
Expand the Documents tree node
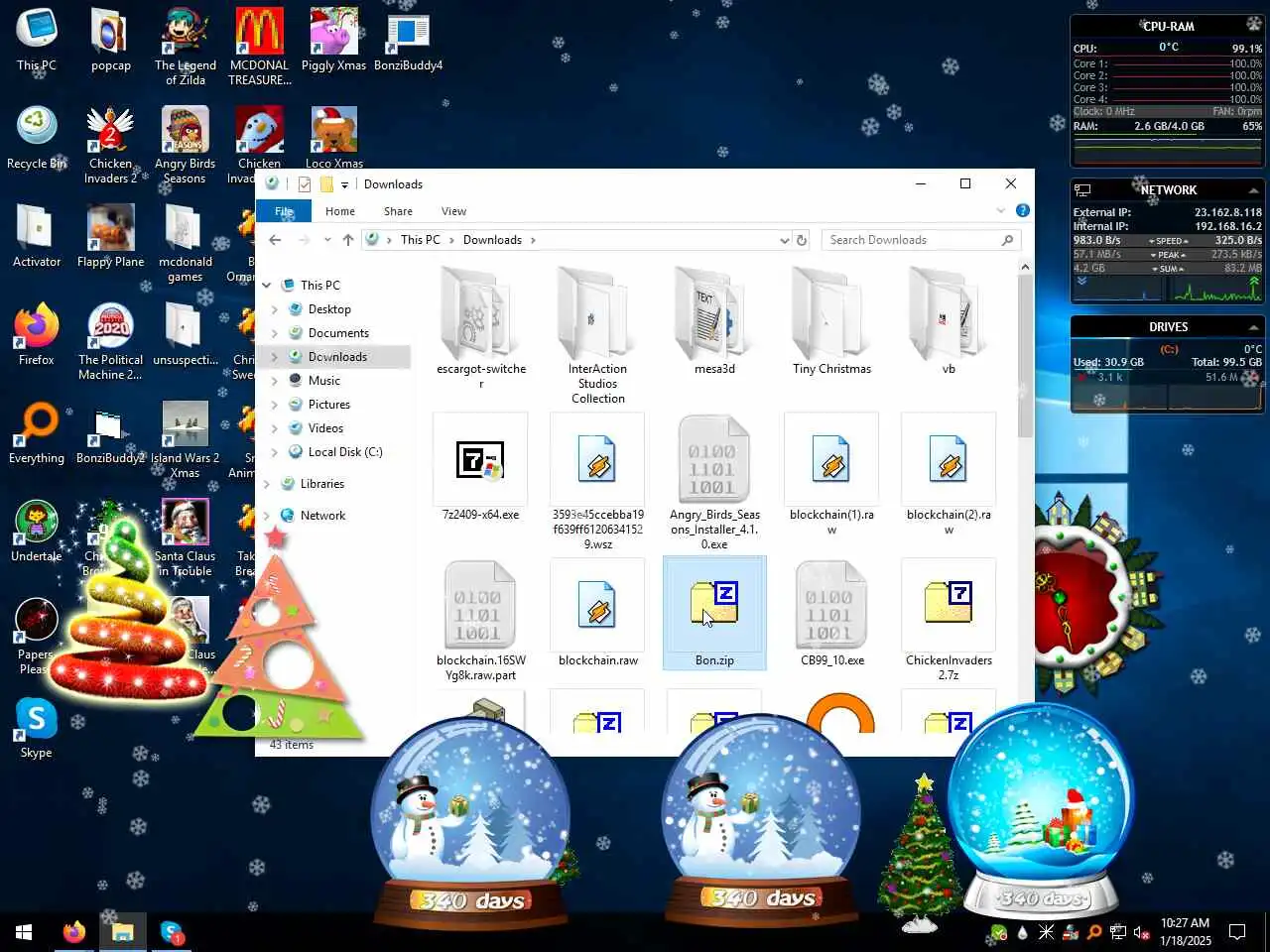pyautogui.click(x=275, y=333)
